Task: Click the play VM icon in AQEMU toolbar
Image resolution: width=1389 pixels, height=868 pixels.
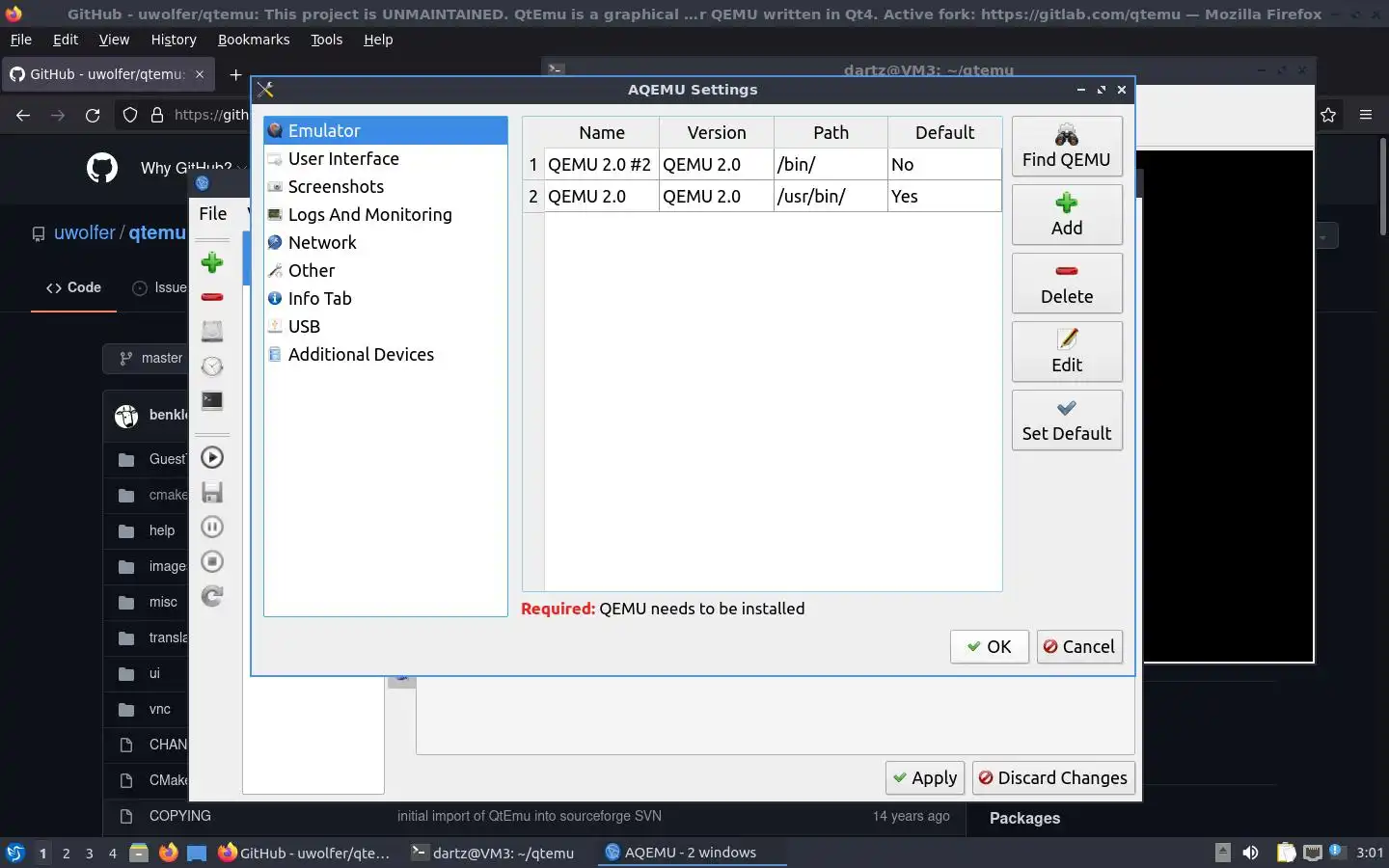Action: click(x=212, y=458)
